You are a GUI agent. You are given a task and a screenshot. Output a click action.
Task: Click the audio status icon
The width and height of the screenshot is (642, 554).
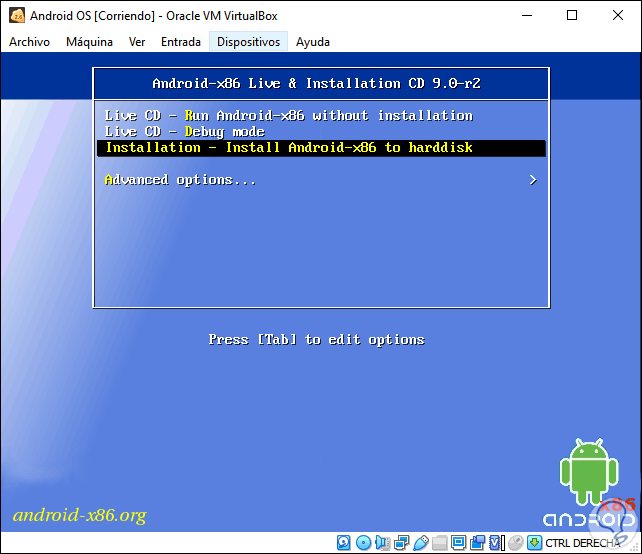click(382, 543)
